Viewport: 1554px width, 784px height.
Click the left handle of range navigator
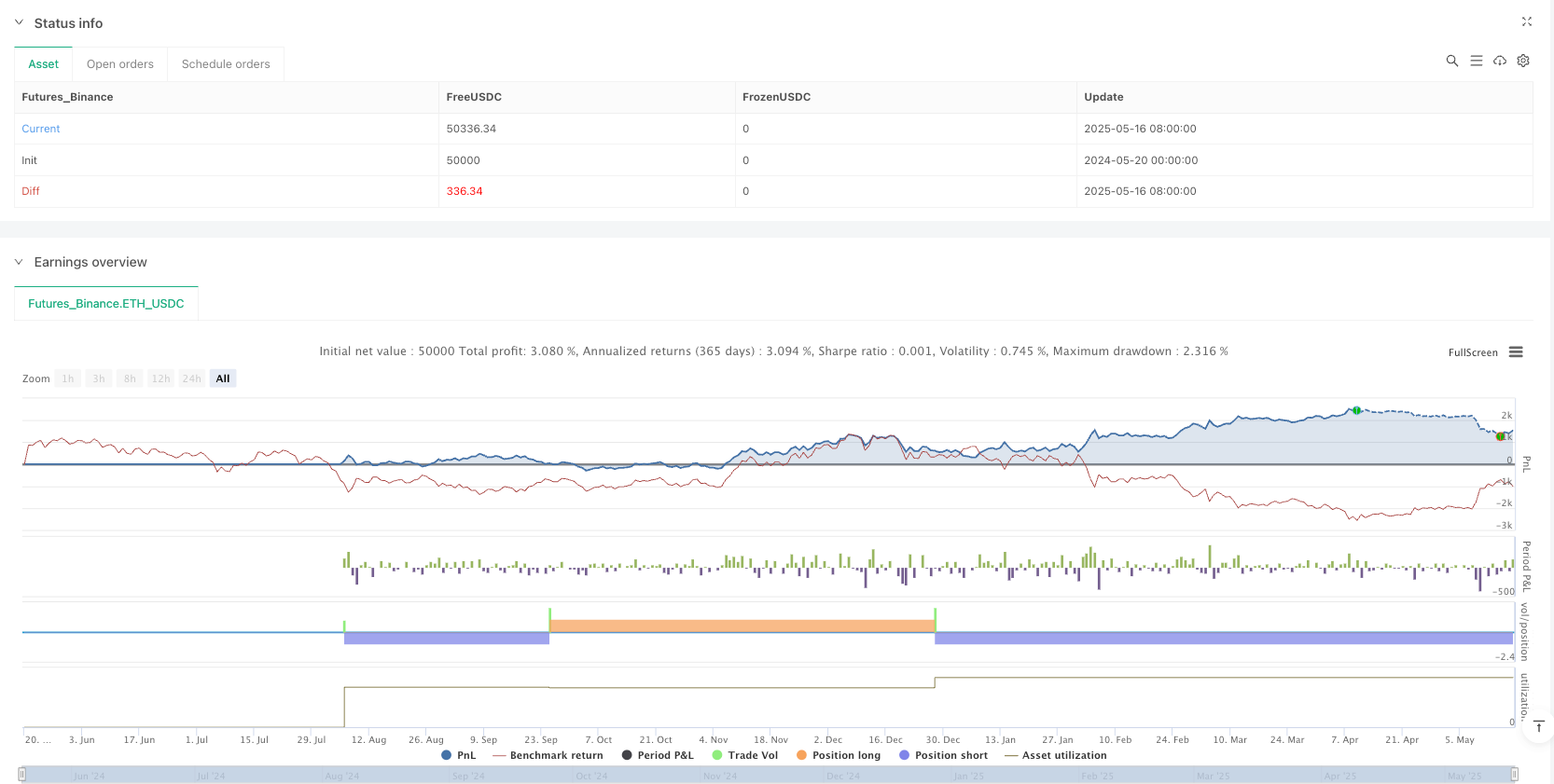(22, 774)
